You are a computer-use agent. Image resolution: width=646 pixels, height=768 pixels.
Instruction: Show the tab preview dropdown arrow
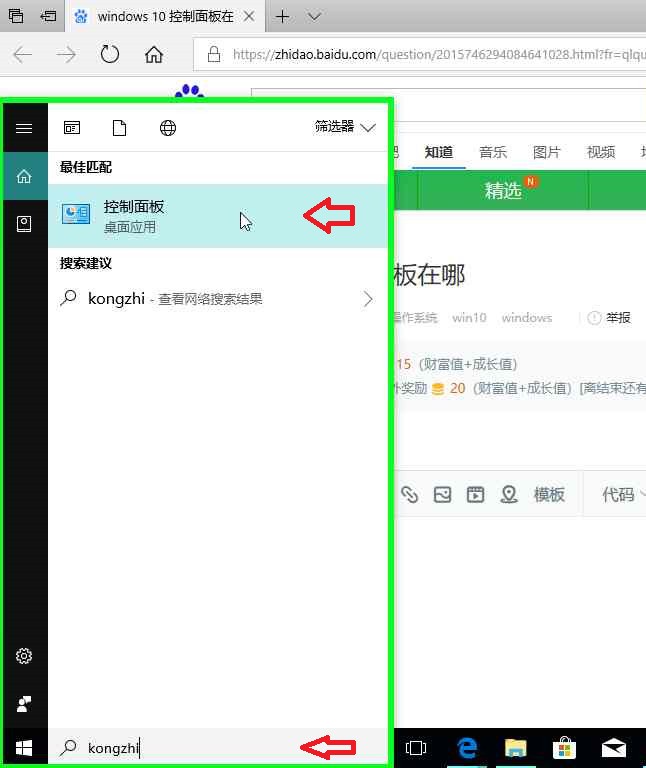click(x=314, y=17)
